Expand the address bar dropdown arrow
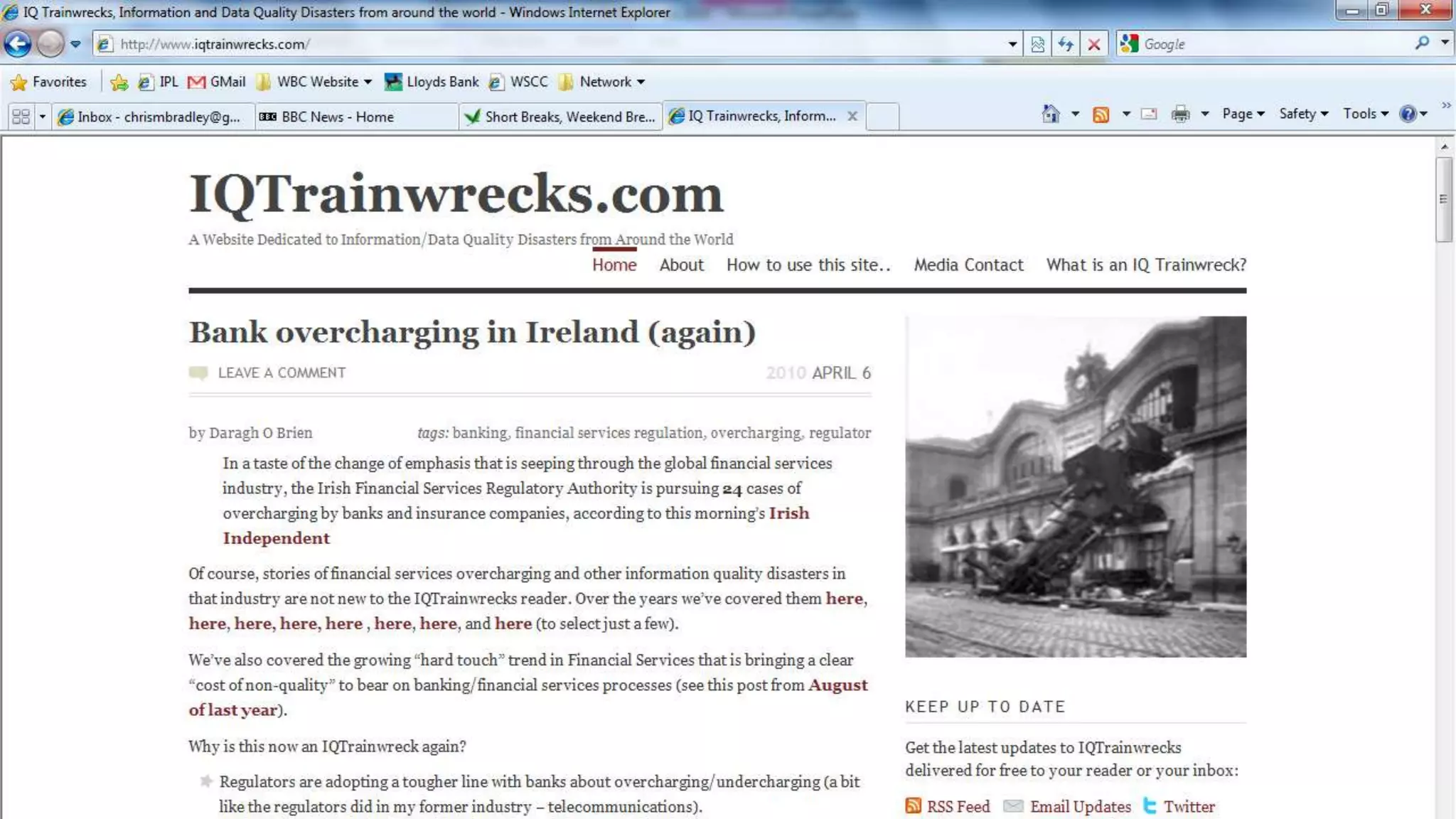 tap(1012, 44)
